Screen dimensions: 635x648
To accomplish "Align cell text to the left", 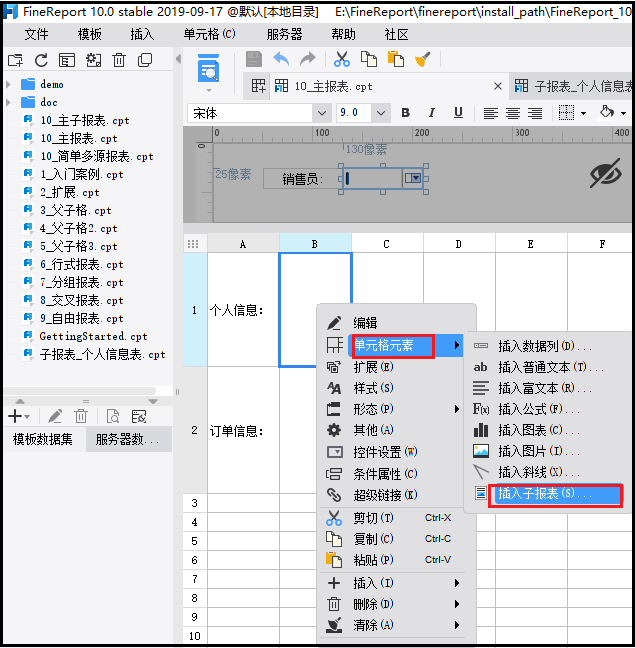I will (490, 113).
